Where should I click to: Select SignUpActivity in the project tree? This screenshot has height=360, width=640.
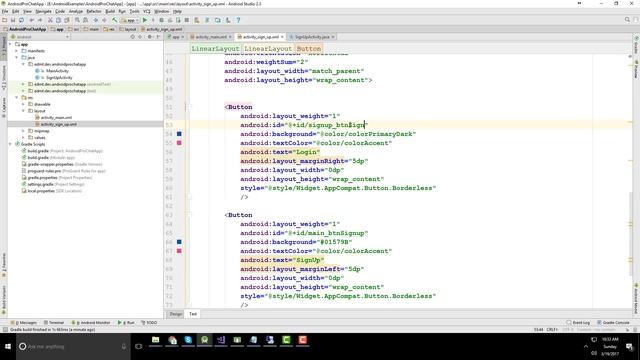(58, 78)
